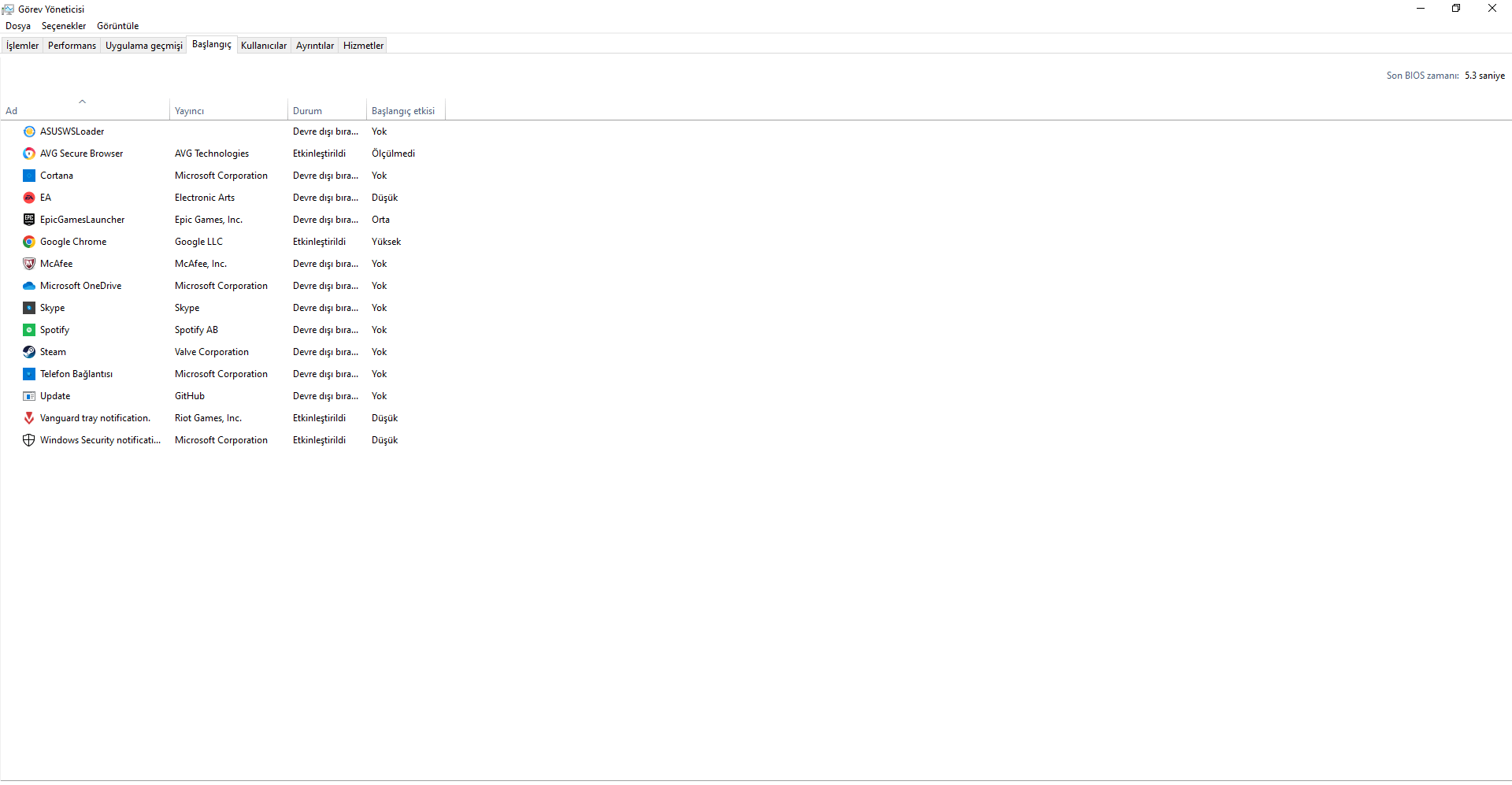
Task: Select the EpicGamesLauncher icon
Action: pyautogui.click(x=29, y=220)
